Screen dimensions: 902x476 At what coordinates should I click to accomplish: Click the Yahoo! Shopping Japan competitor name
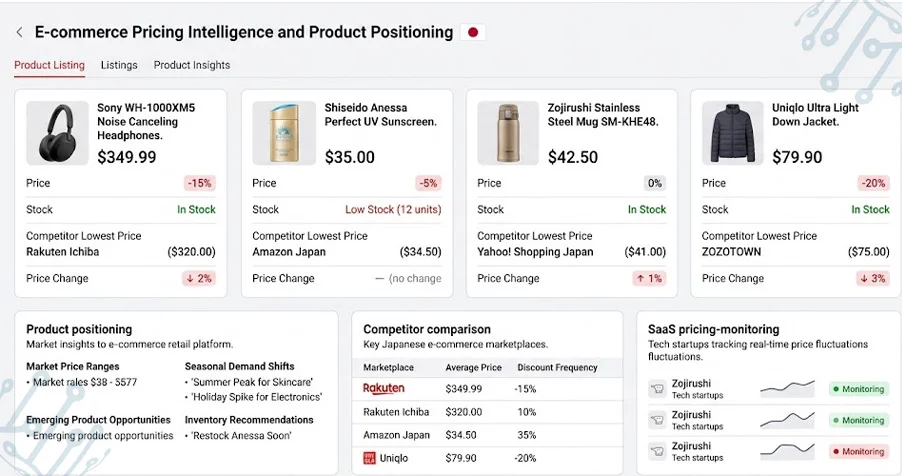535,252
